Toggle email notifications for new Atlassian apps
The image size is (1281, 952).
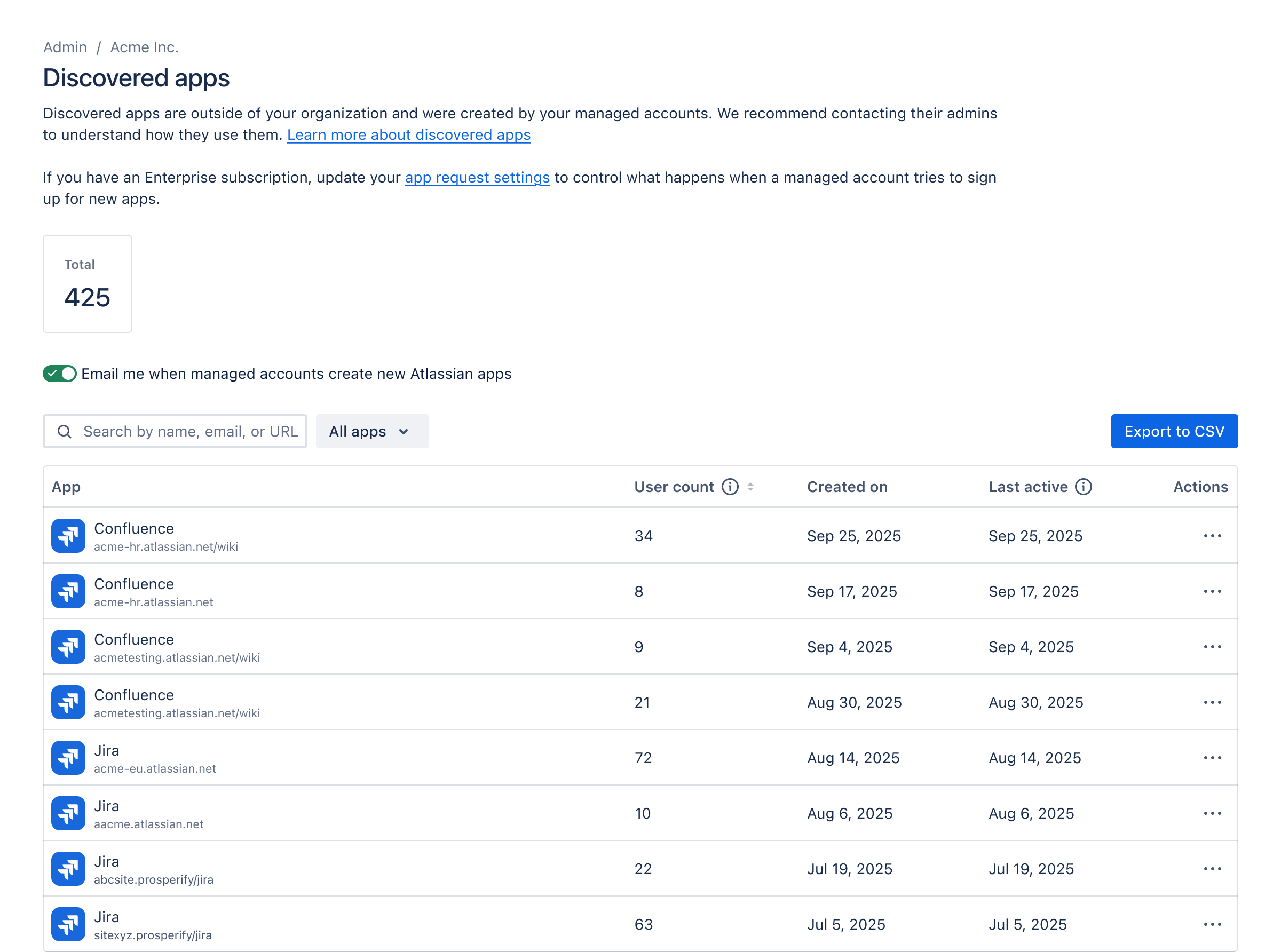coord(59,374)
